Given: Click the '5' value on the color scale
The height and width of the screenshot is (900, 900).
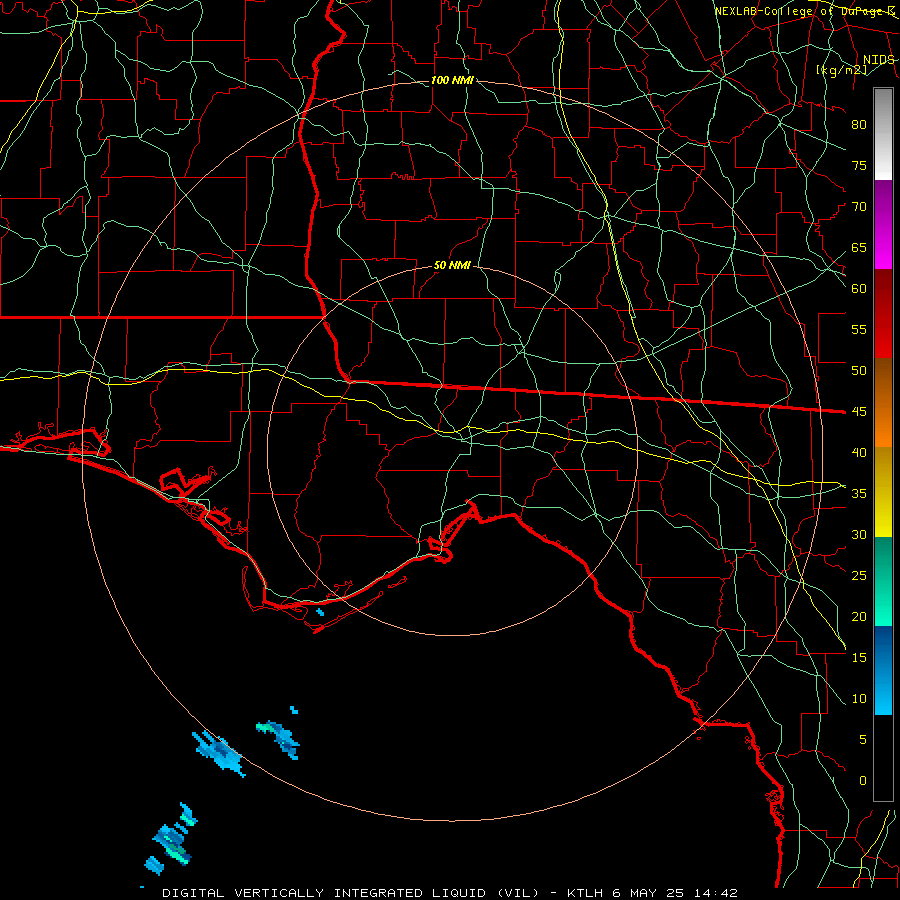Looking at the screenshot, I should coord(863,739).
